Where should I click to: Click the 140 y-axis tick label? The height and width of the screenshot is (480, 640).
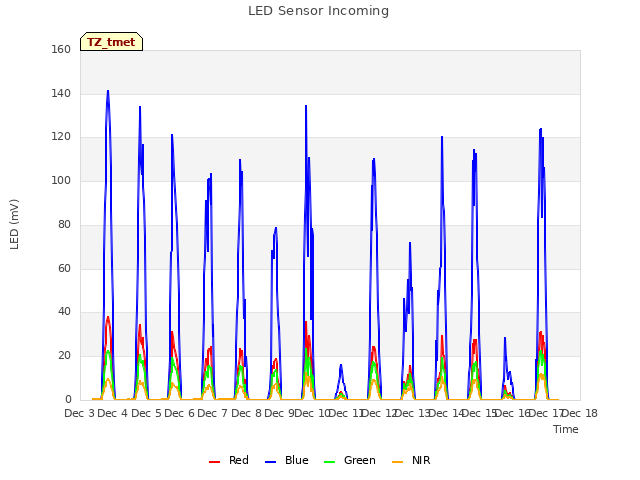pyautogui.click(x=61, y=93)
